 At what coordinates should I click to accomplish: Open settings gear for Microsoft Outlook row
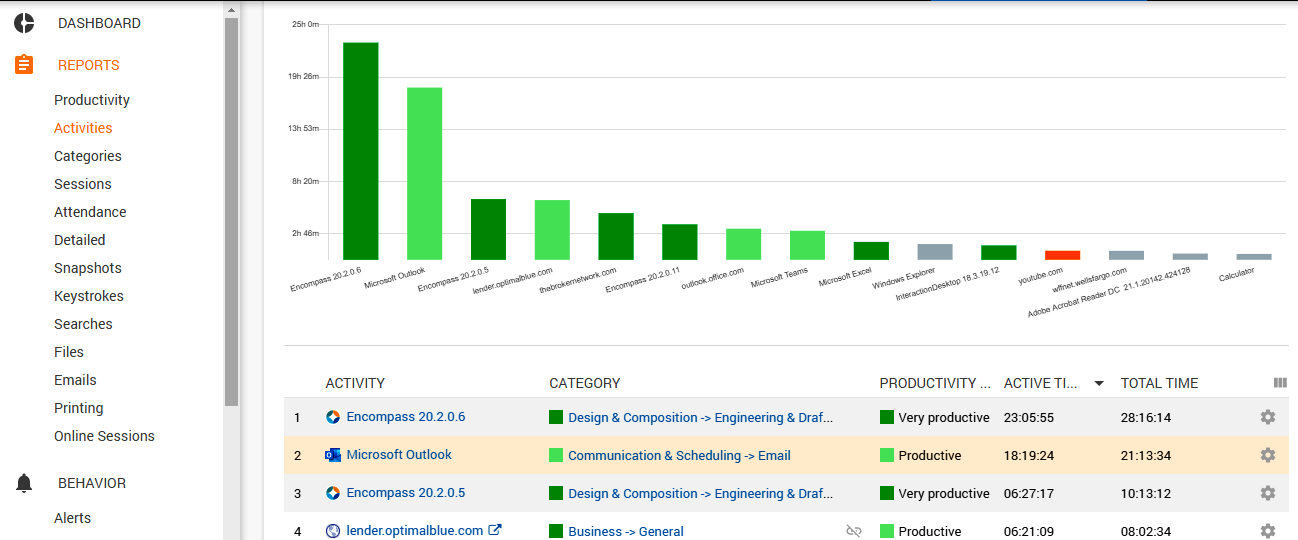pos(1267,455)
